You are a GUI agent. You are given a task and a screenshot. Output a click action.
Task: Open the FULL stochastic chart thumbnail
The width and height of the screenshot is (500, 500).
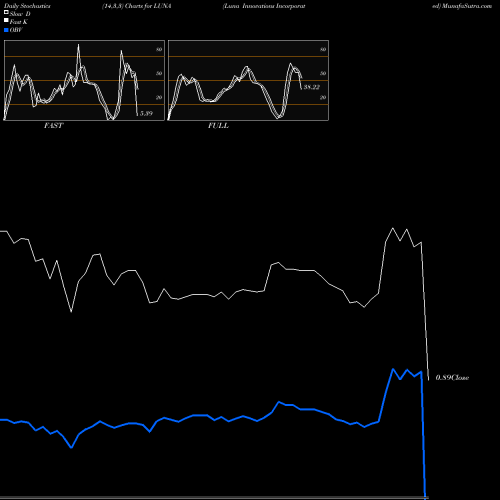click(248, 80)
